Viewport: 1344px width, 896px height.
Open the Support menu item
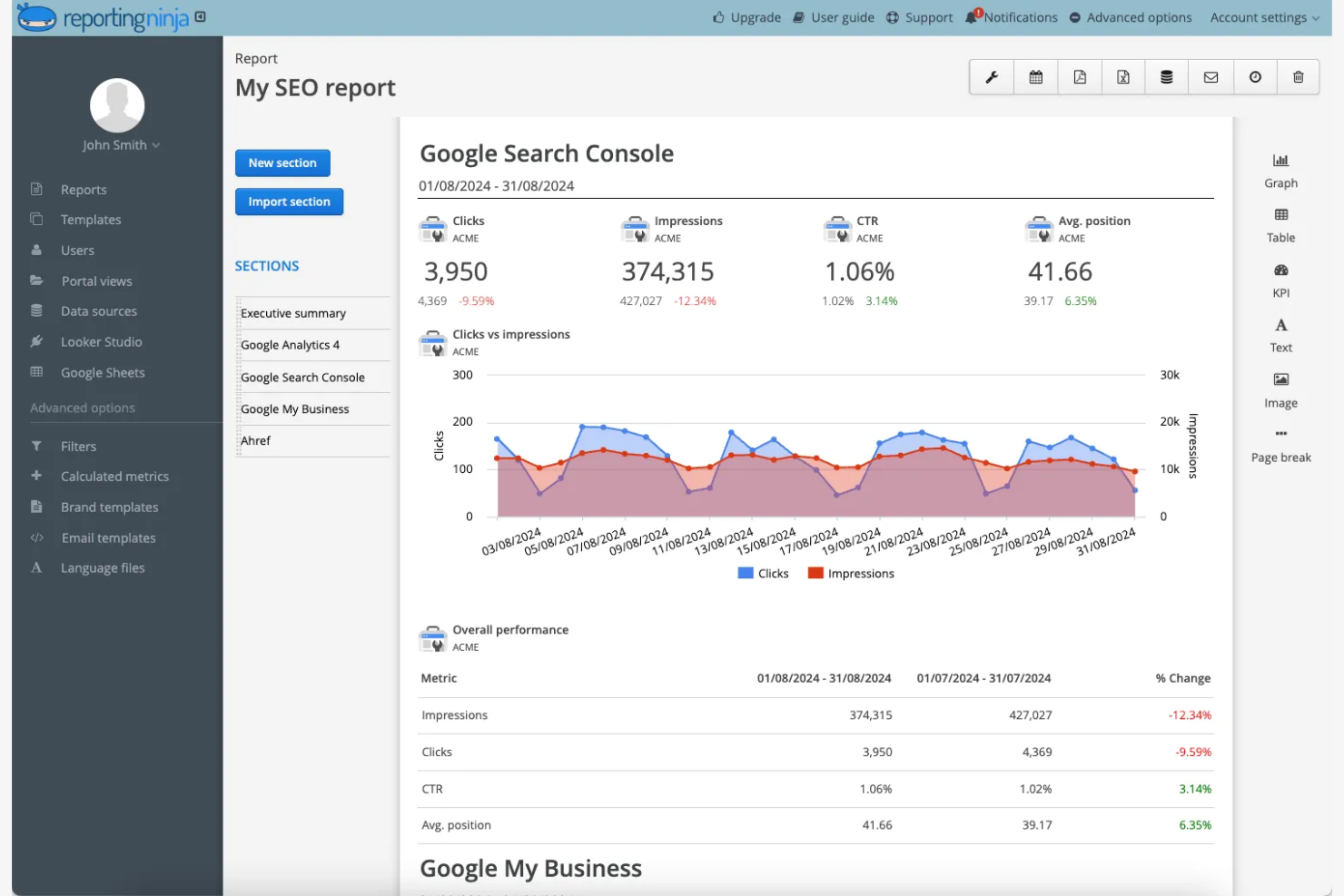tap(919, 16)
